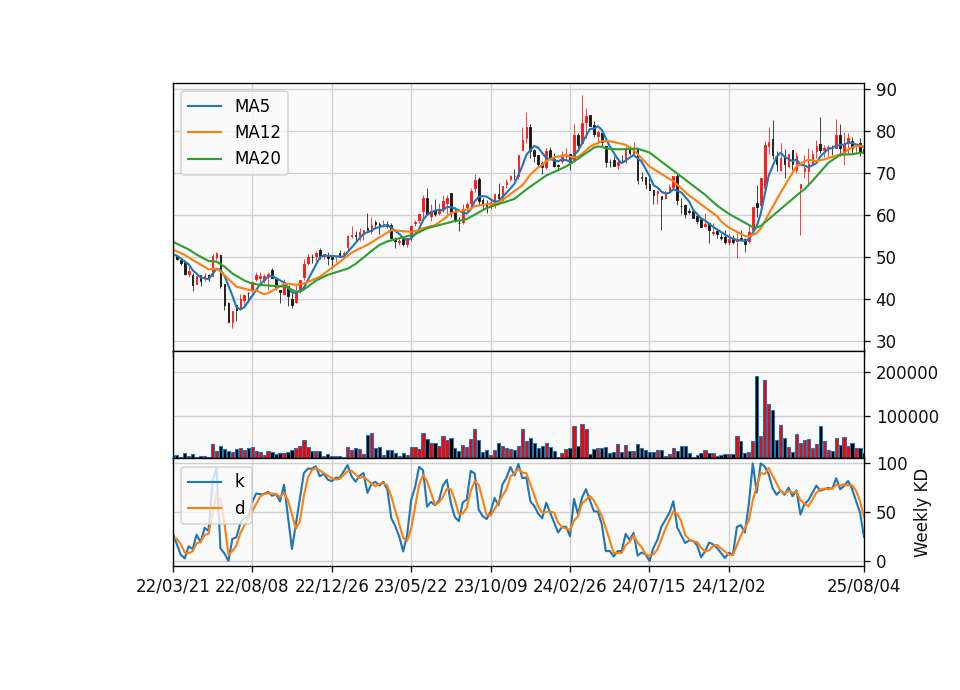Screen dimensions: 960x690
Task: Click the Weekly KD axis title
Action: pyautogui.click(x=921, y=514)
